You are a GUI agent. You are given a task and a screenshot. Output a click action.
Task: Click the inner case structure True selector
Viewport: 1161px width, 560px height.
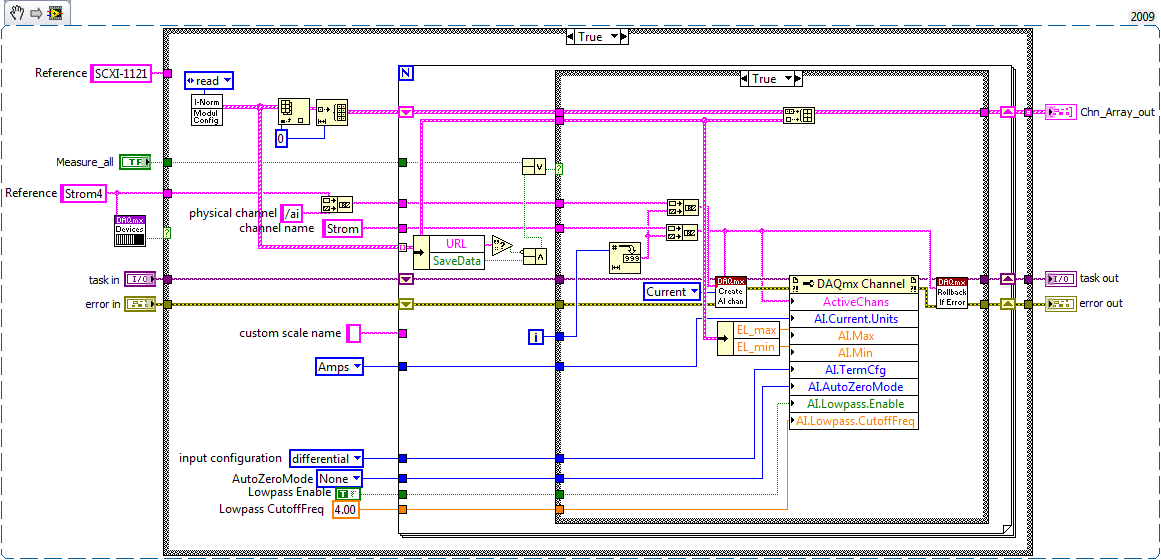pos(771,79)
